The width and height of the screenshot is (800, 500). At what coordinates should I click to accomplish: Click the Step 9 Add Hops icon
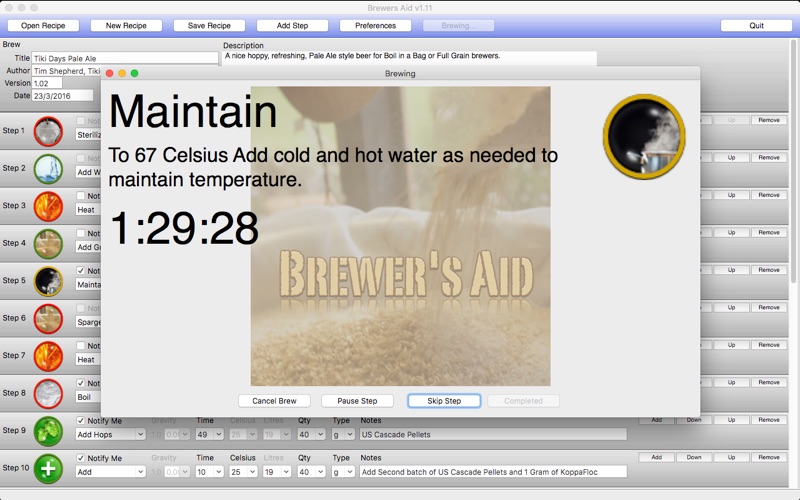pyautogui.click(x=48, y=430)
